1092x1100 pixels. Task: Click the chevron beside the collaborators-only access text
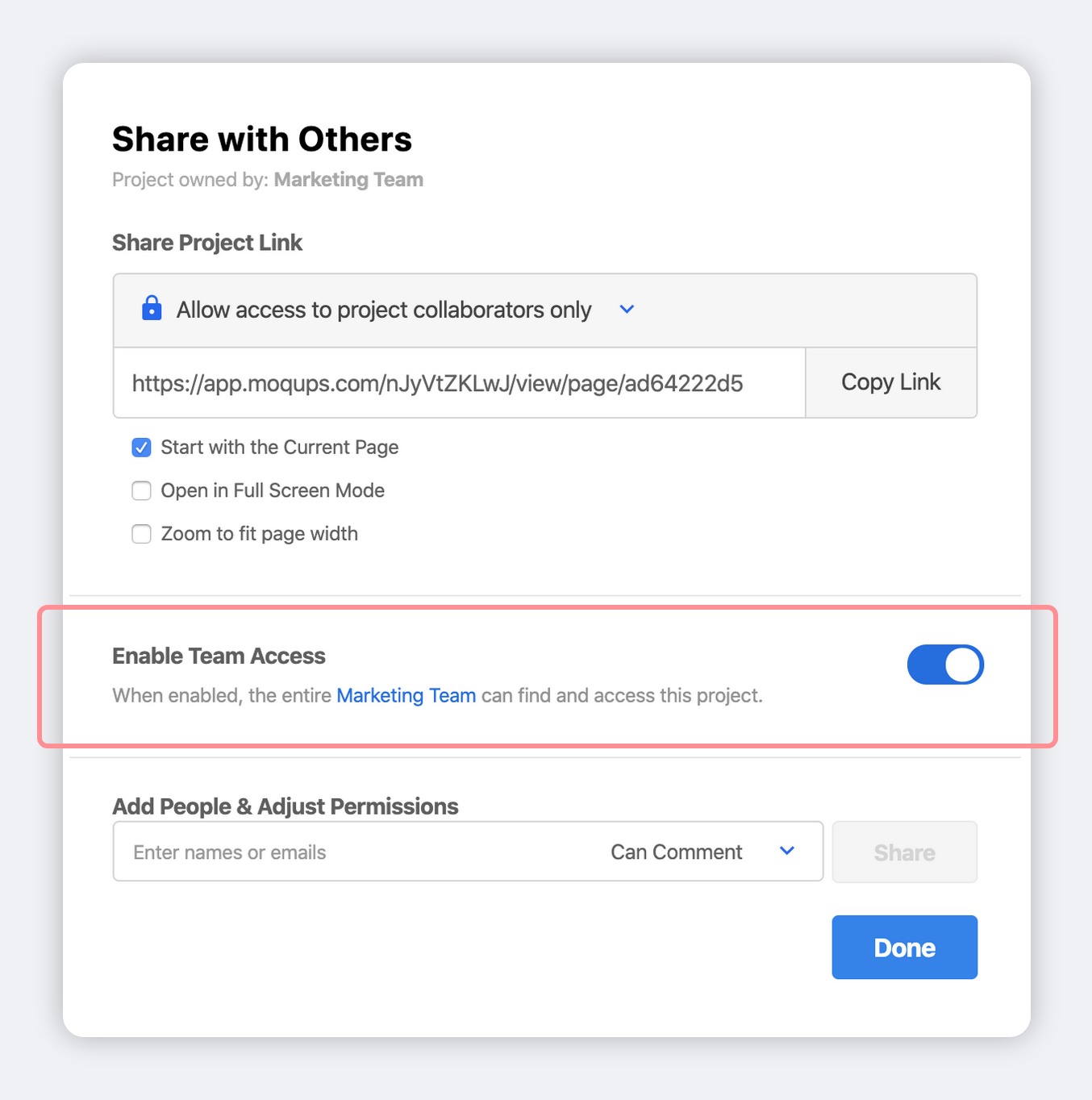click(627, 310)
